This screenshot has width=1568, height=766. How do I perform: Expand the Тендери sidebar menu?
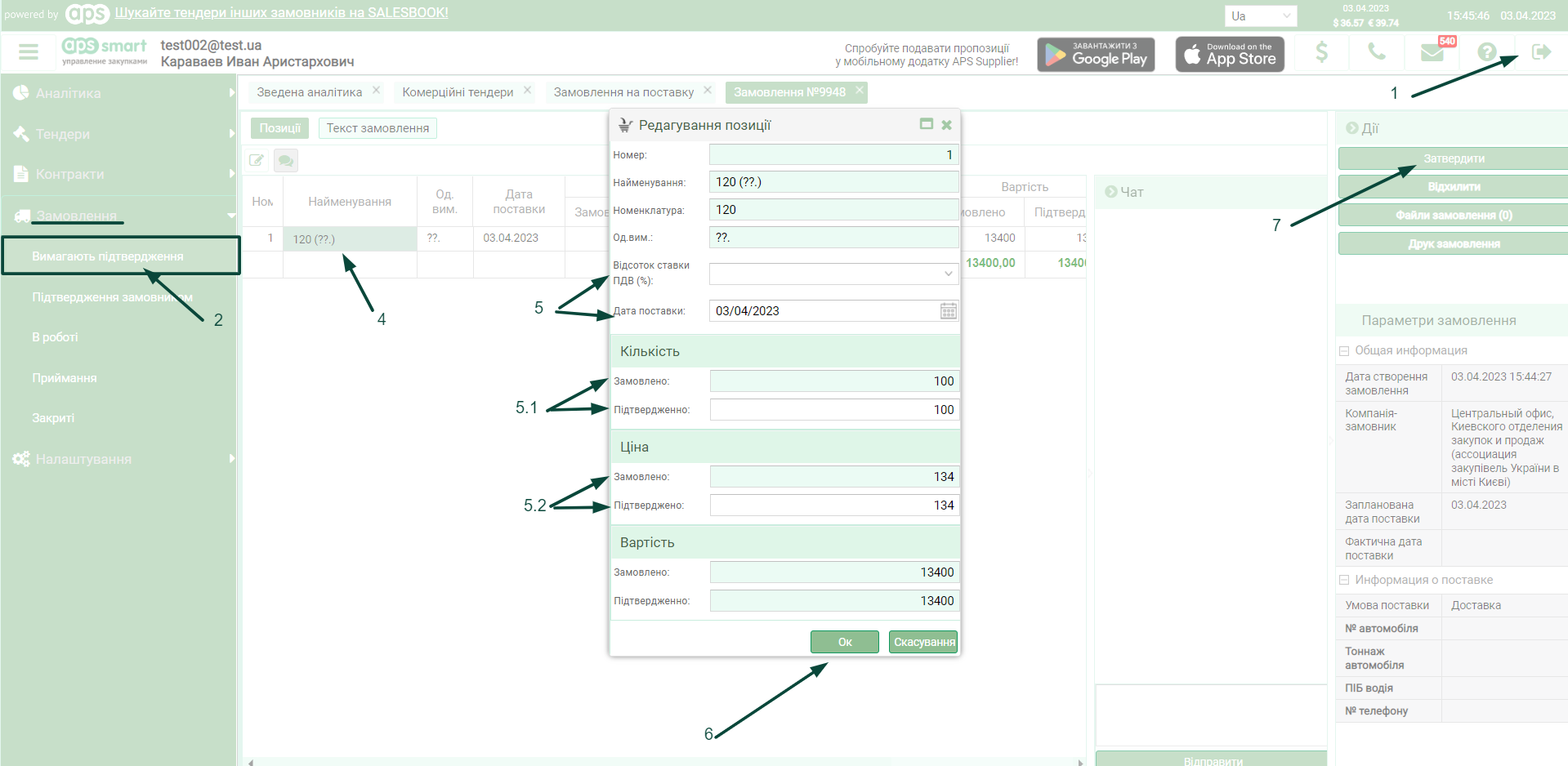(118, 134)
